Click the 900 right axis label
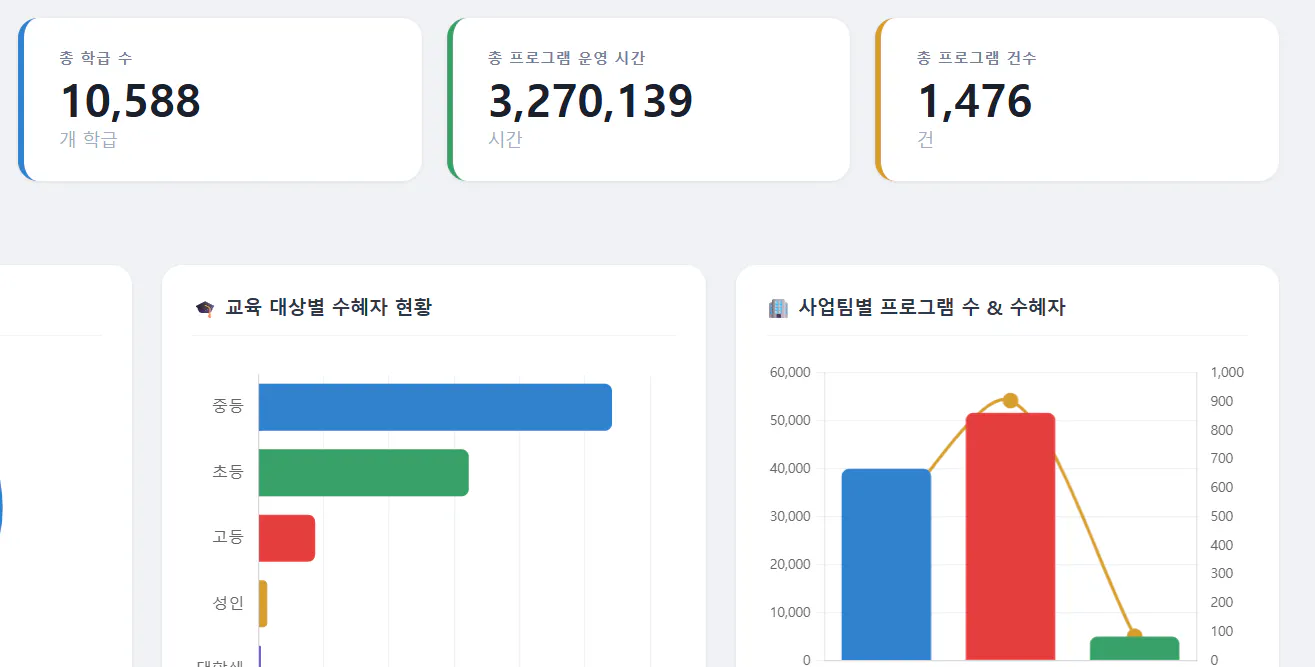The width and height of the screenshot is (1315, 667). pos(1222,401)
